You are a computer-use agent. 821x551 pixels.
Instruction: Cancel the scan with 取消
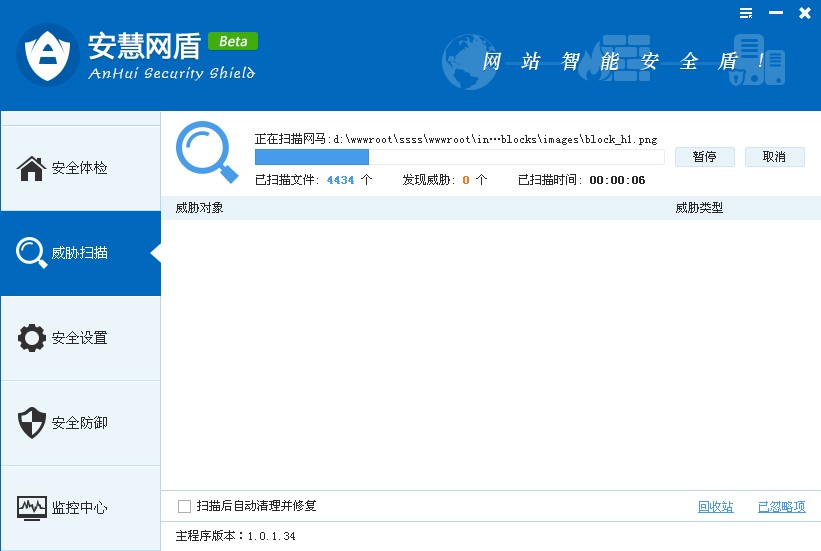(x=774, y=157)
